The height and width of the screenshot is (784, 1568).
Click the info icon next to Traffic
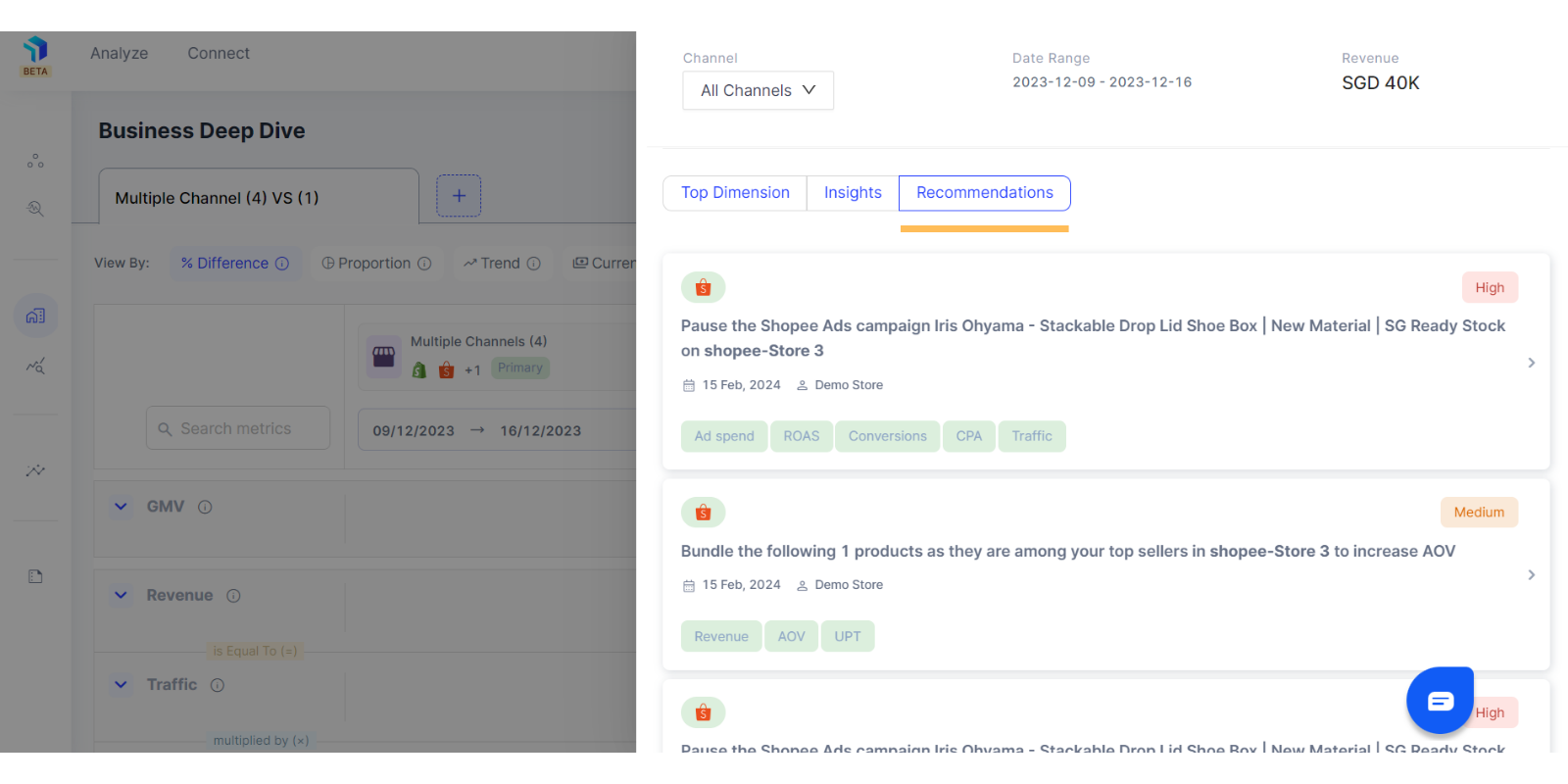(x=218, y=685)
